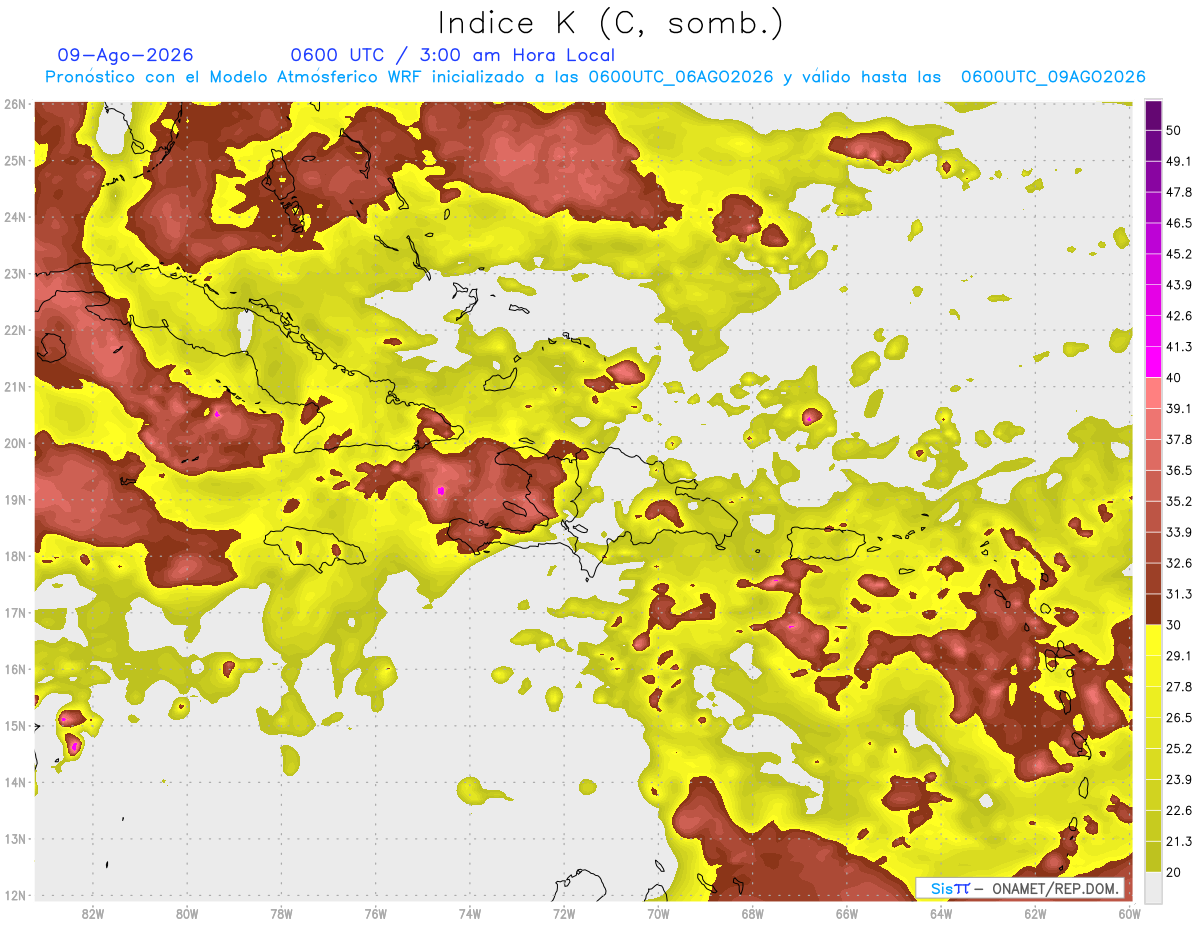Image resolution: width=1200 pixels, height=927 pixels.
Task: Click the colorbar value "29.1"
Action: click(1179, 655)
